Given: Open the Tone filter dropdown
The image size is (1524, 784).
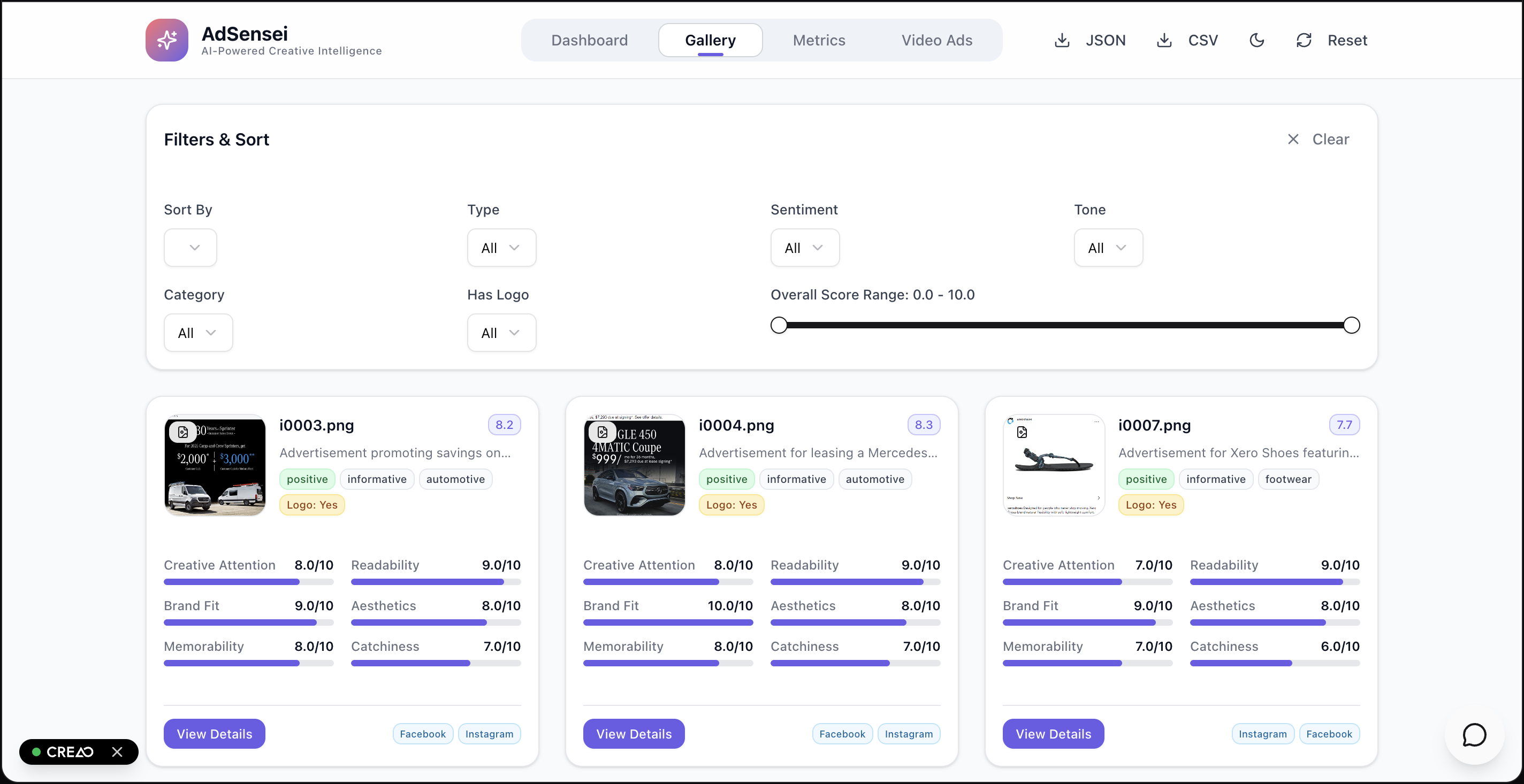Looking at the screenshot, I should [x=1108, y=248].
